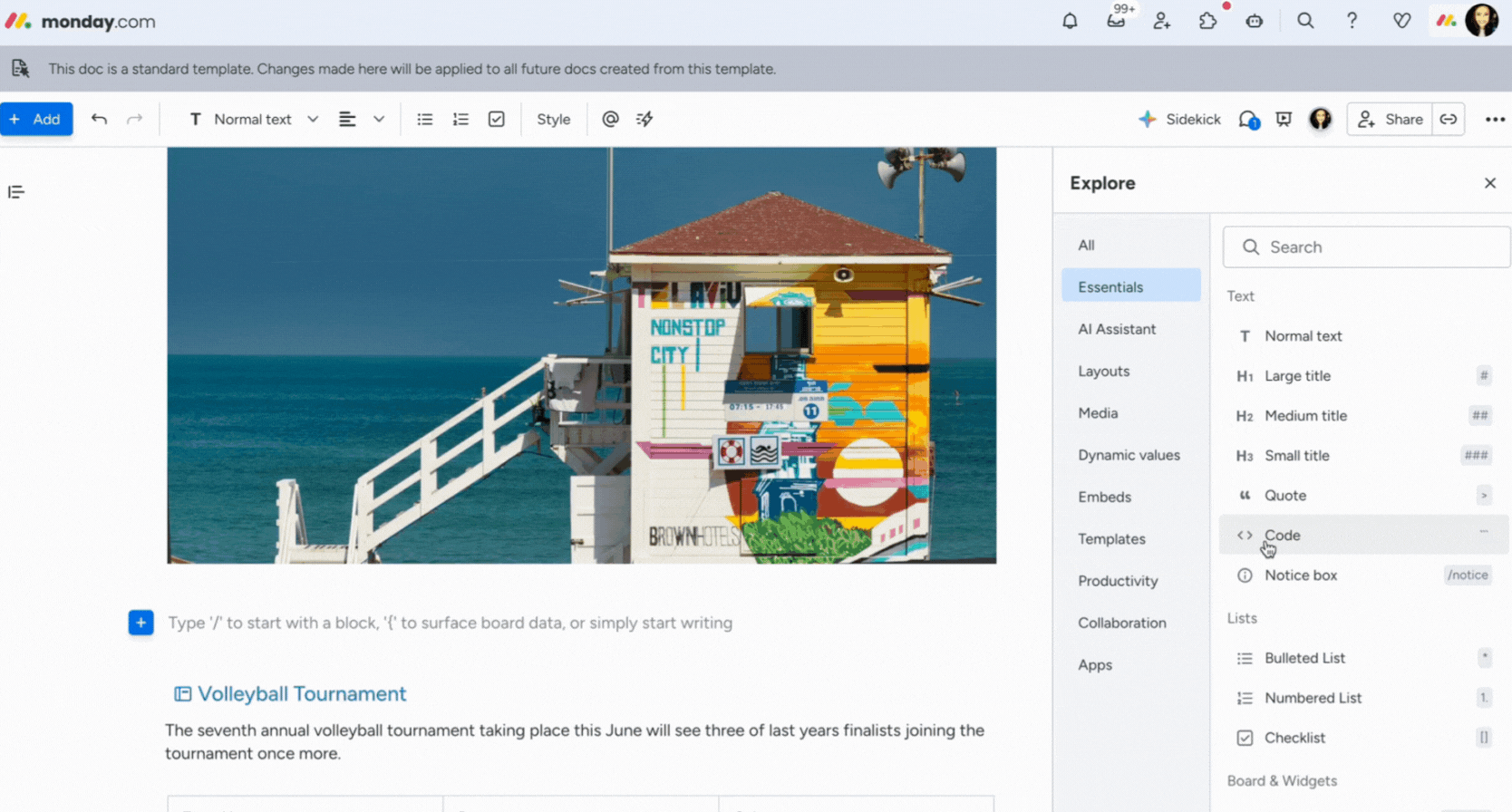Click the Explore panel search field

1366,246
